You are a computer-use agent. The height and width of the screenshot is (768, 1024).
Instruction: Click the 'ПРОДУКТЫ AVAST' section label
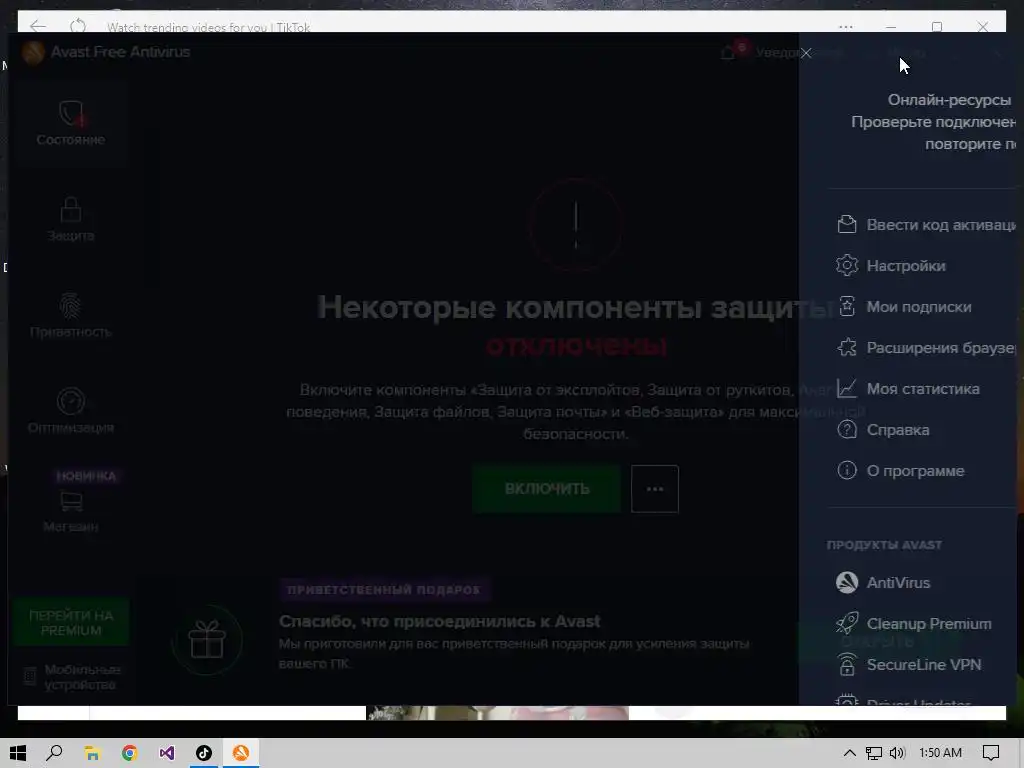884,545
